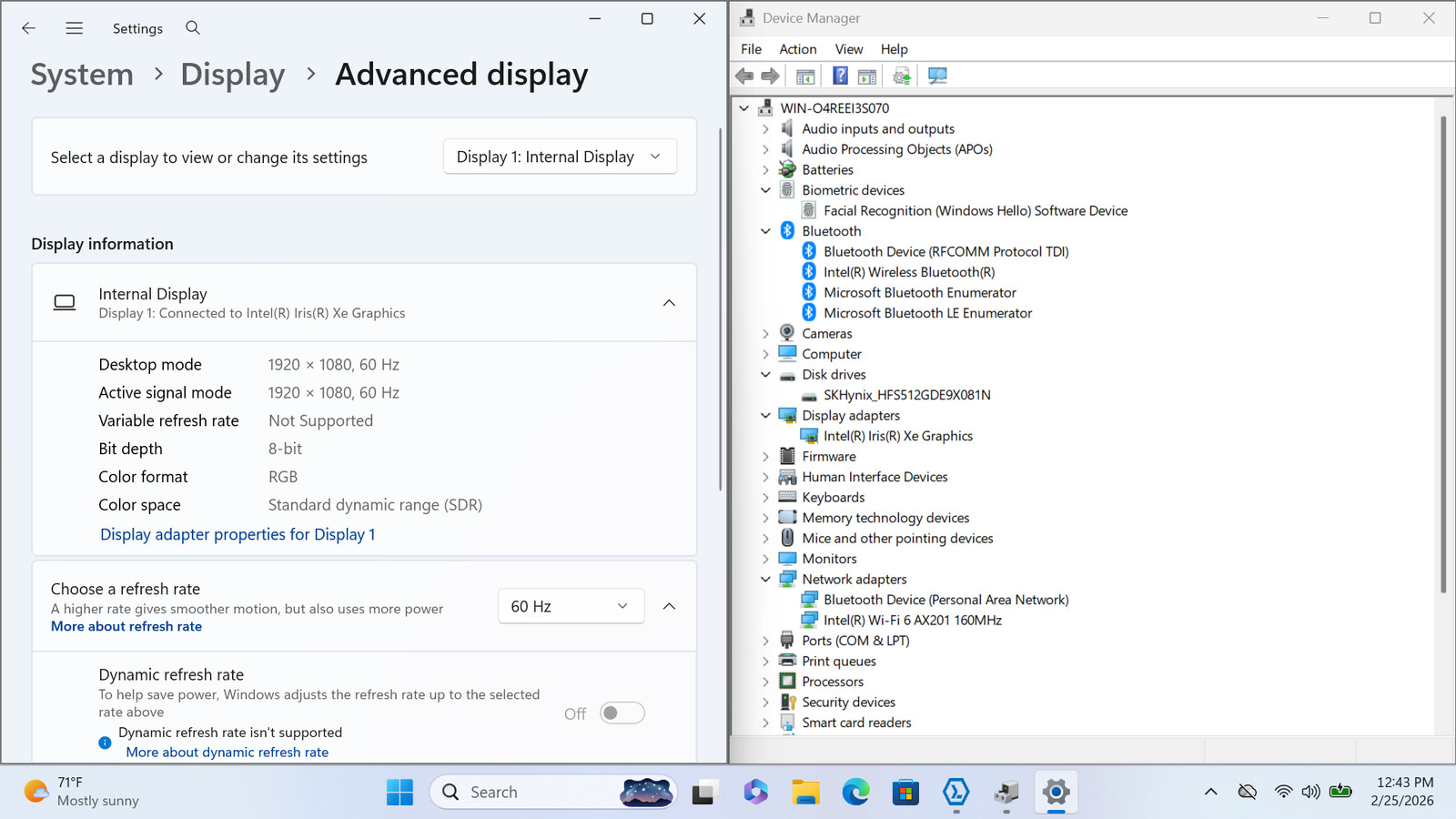Screen dimensions: 1456x819
Task: Toggle the Show/Hide Action Pane toolbar icon
Action: (x=867, y=76)
